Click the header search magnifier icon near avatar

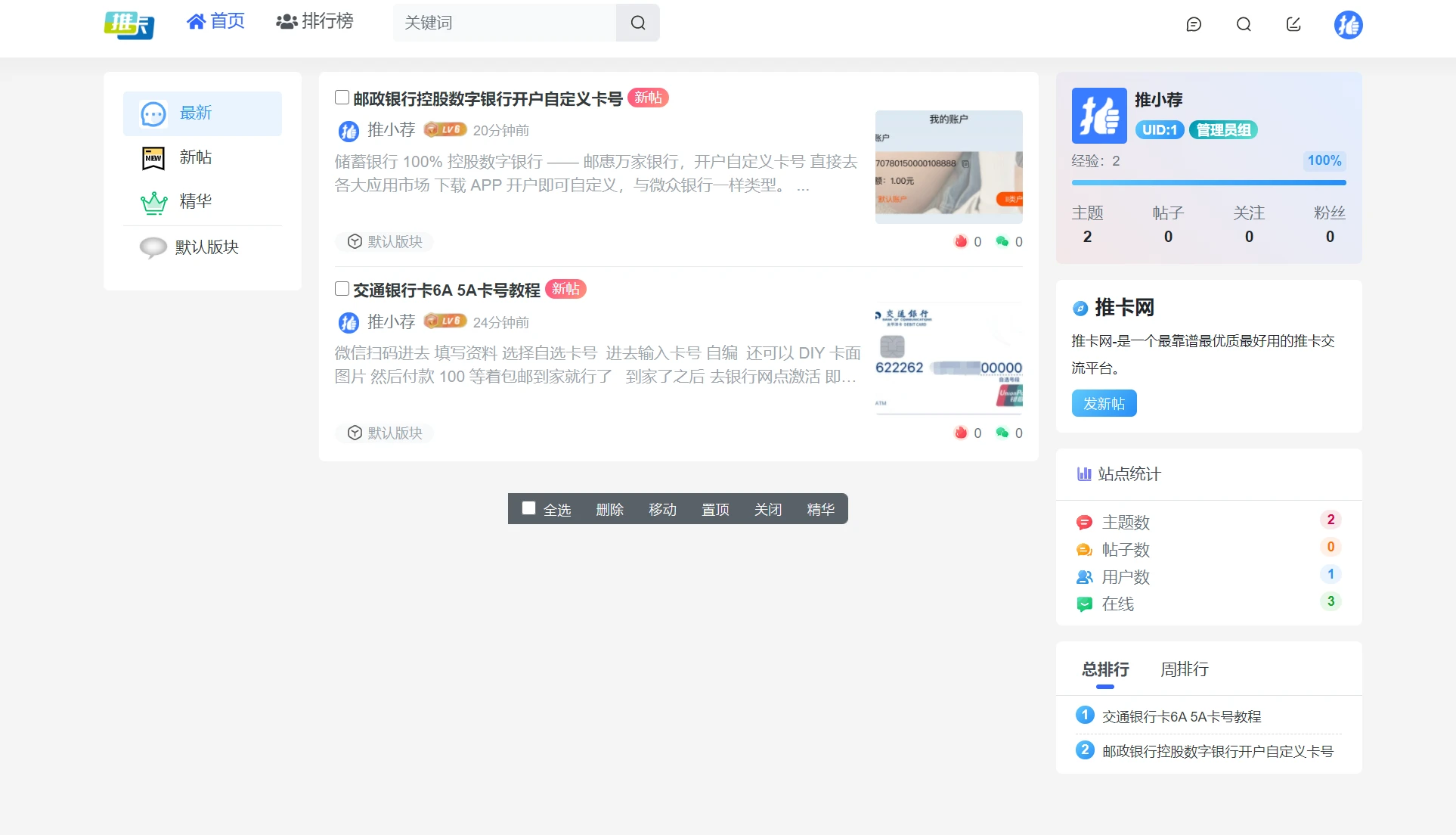[x=1244, y=24]
